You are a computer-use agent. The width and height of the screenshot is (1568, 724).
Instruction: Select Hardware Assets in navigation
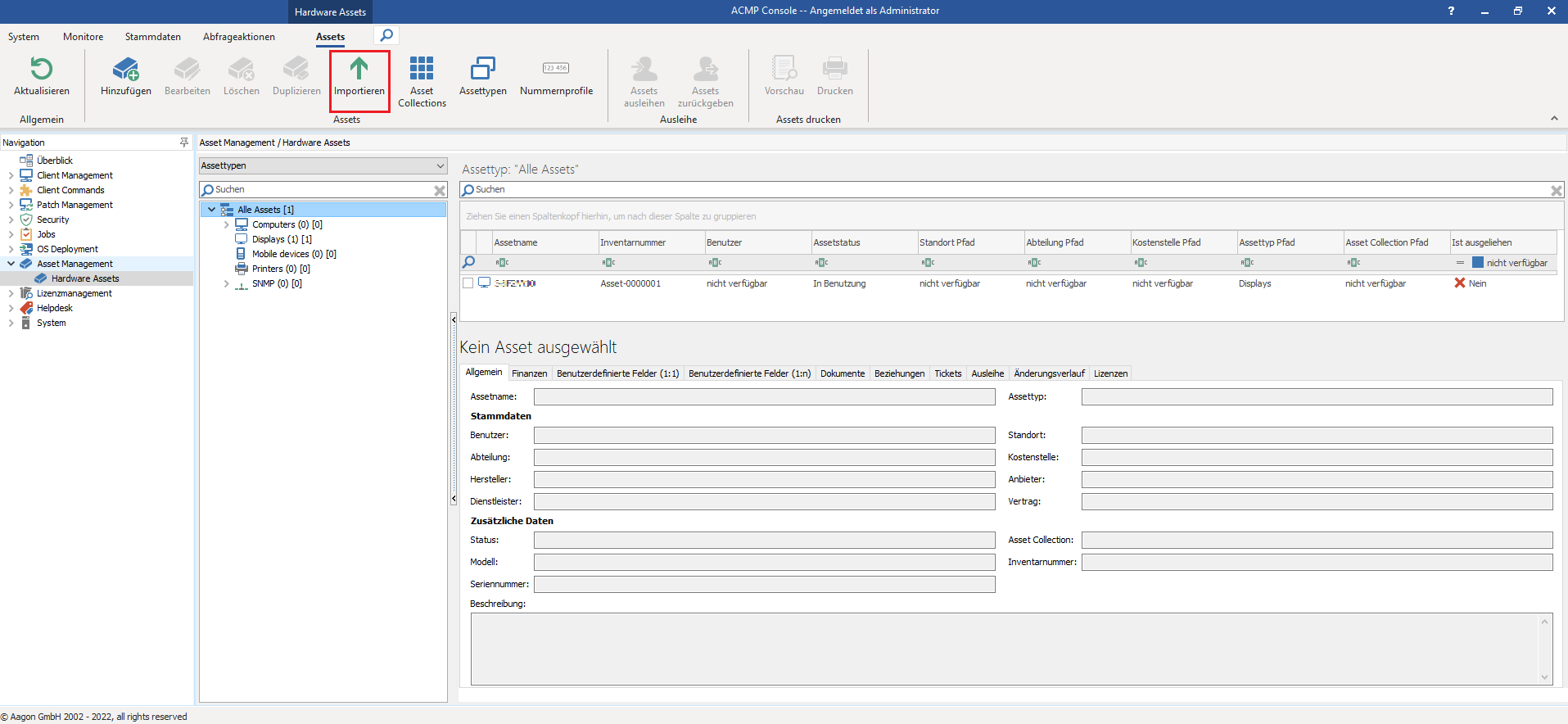coord(85,278)
